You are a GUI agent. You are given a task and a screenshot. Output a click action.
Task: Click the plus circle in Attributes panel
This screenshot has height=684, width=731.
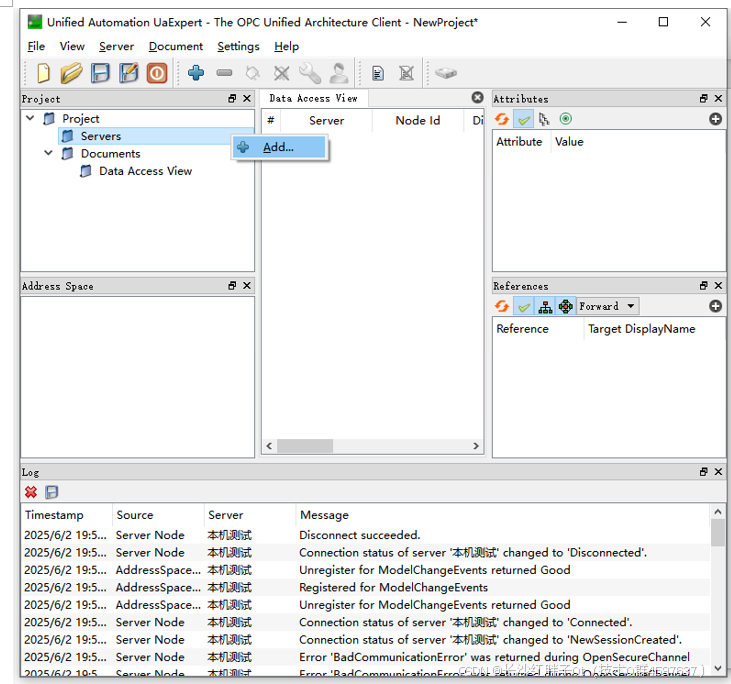(x=715, y=119)
